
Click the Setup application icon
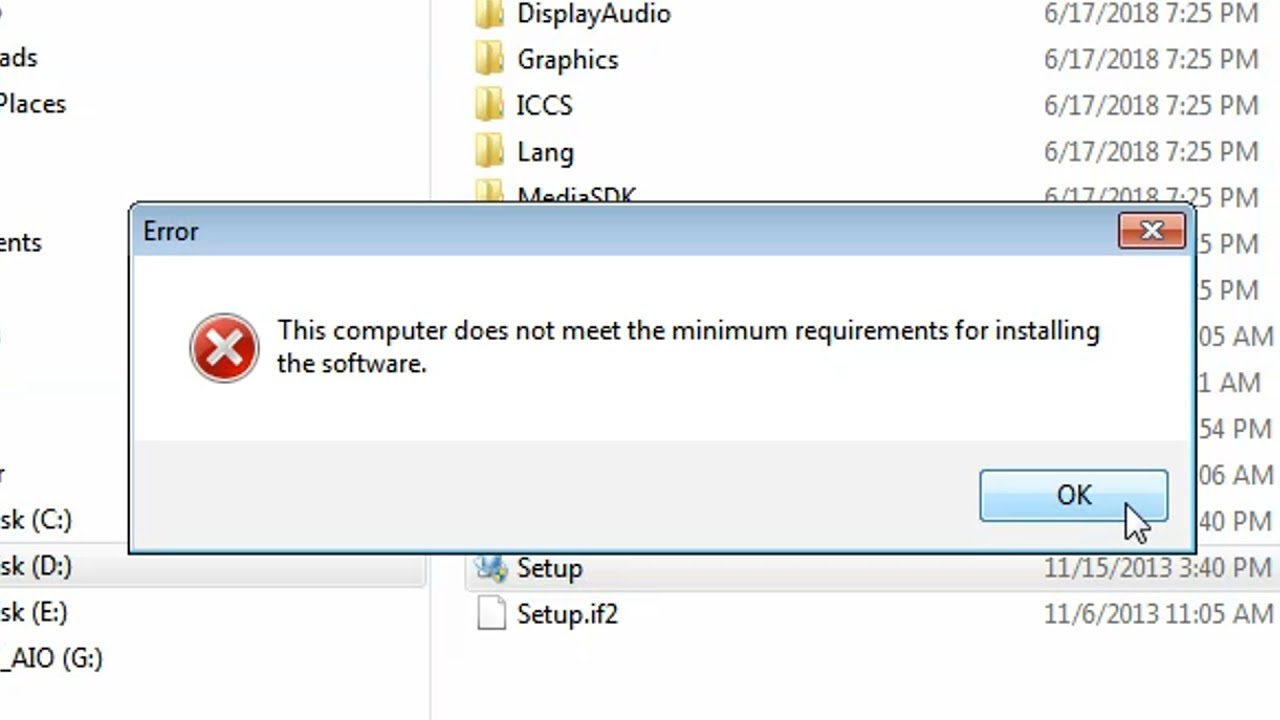coord(490,568)
